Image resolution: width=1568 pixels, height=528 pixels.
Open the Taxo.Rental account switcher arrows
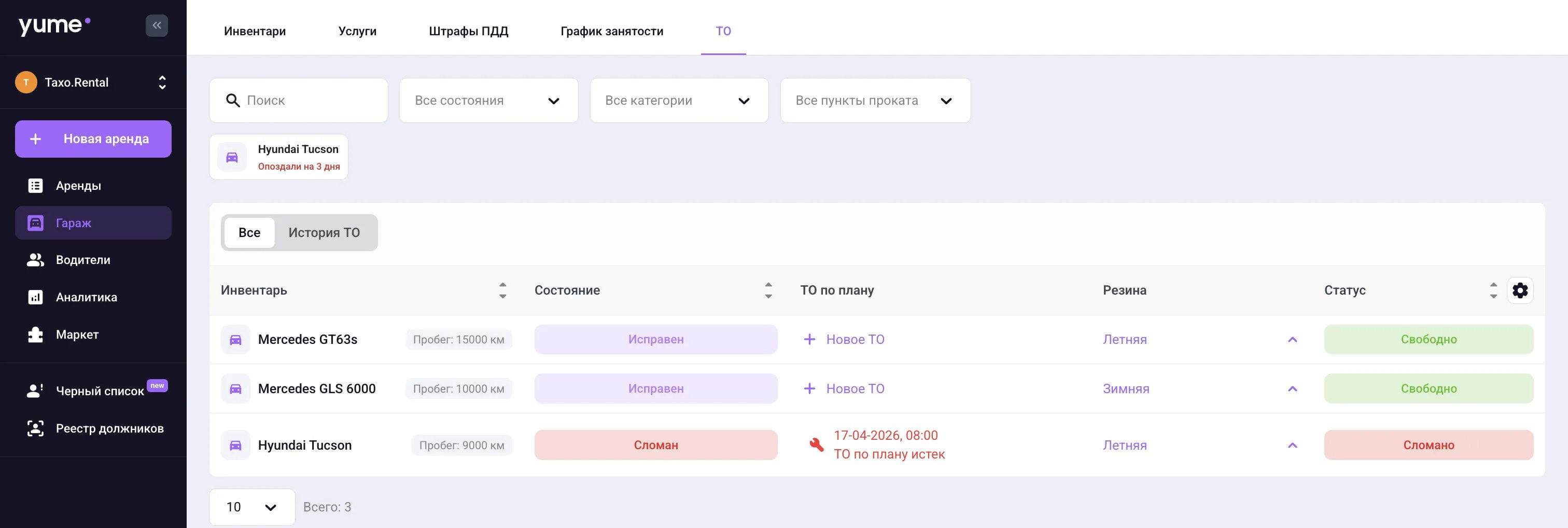(x=162, y=82)
